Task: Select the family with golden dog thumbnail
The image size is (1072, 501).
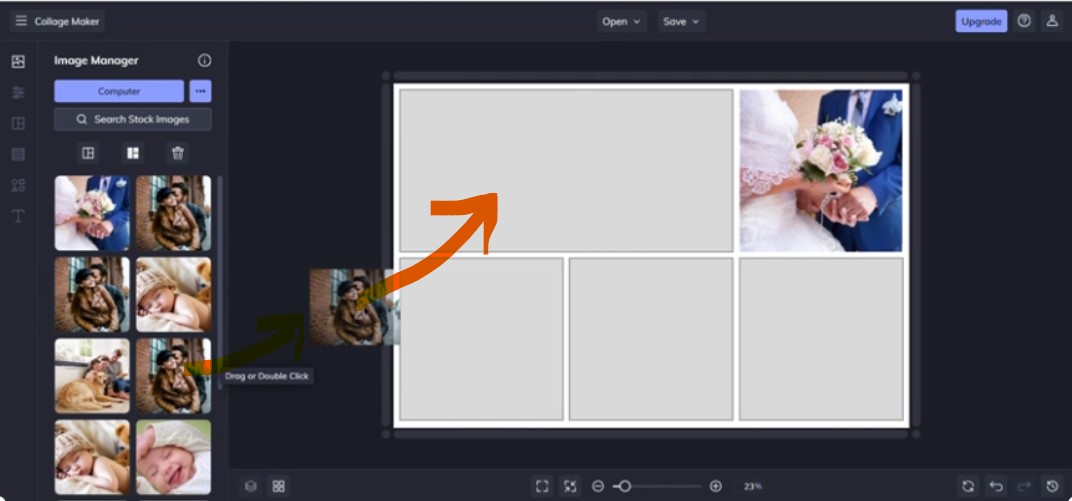Action: coord(92,376)
